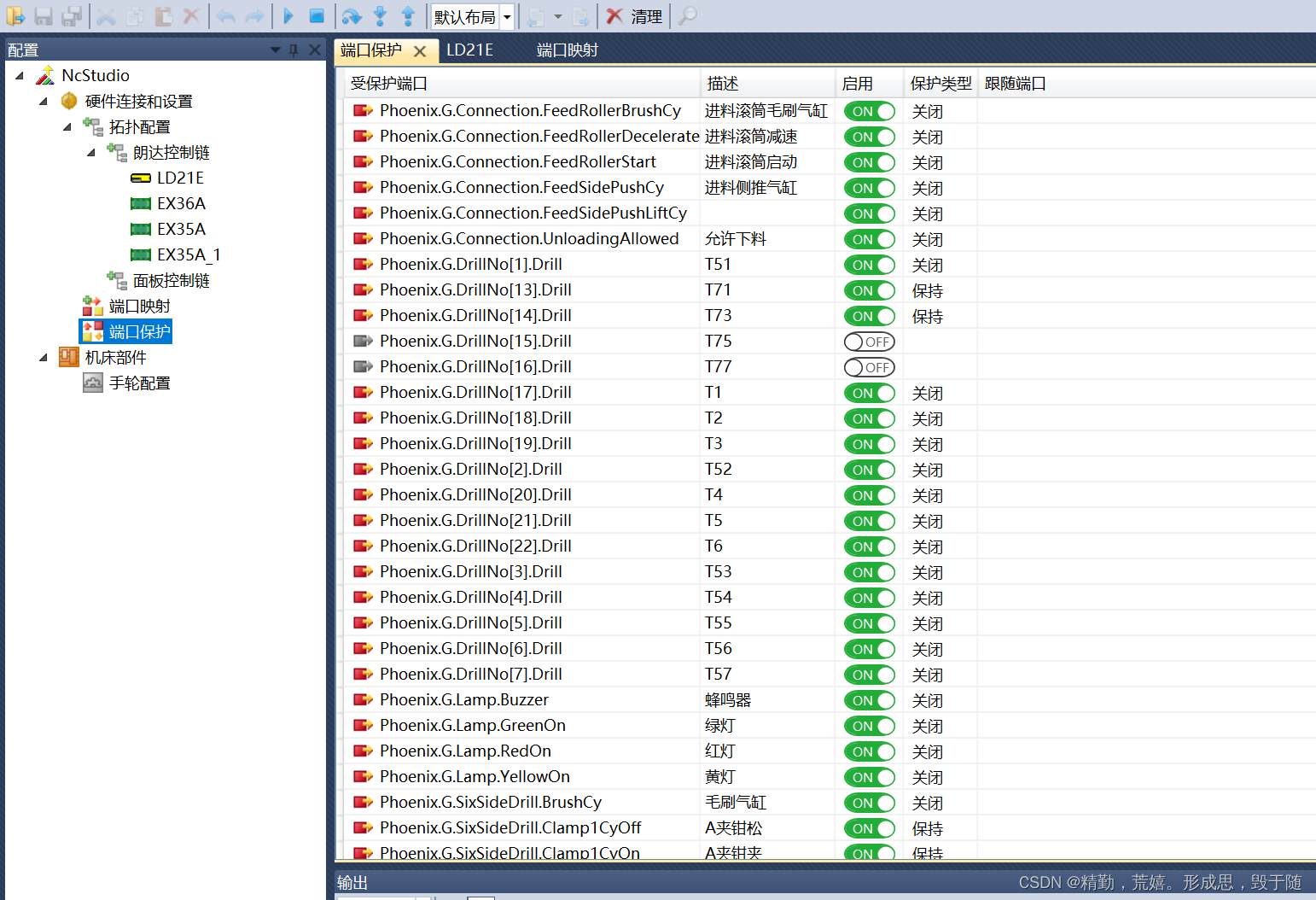
Task: Click the paste clipboard icon
Action: 163,15
